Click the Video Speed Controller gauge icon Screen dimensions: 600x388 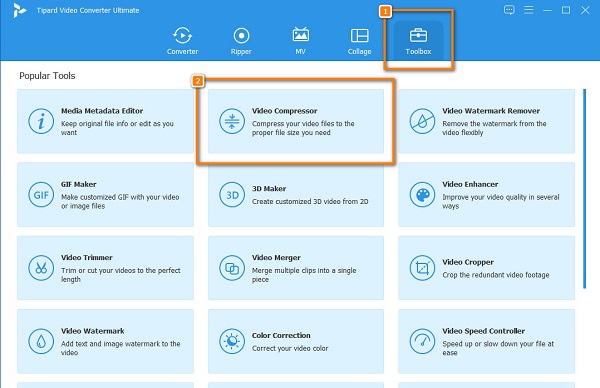tap(422, 341)
